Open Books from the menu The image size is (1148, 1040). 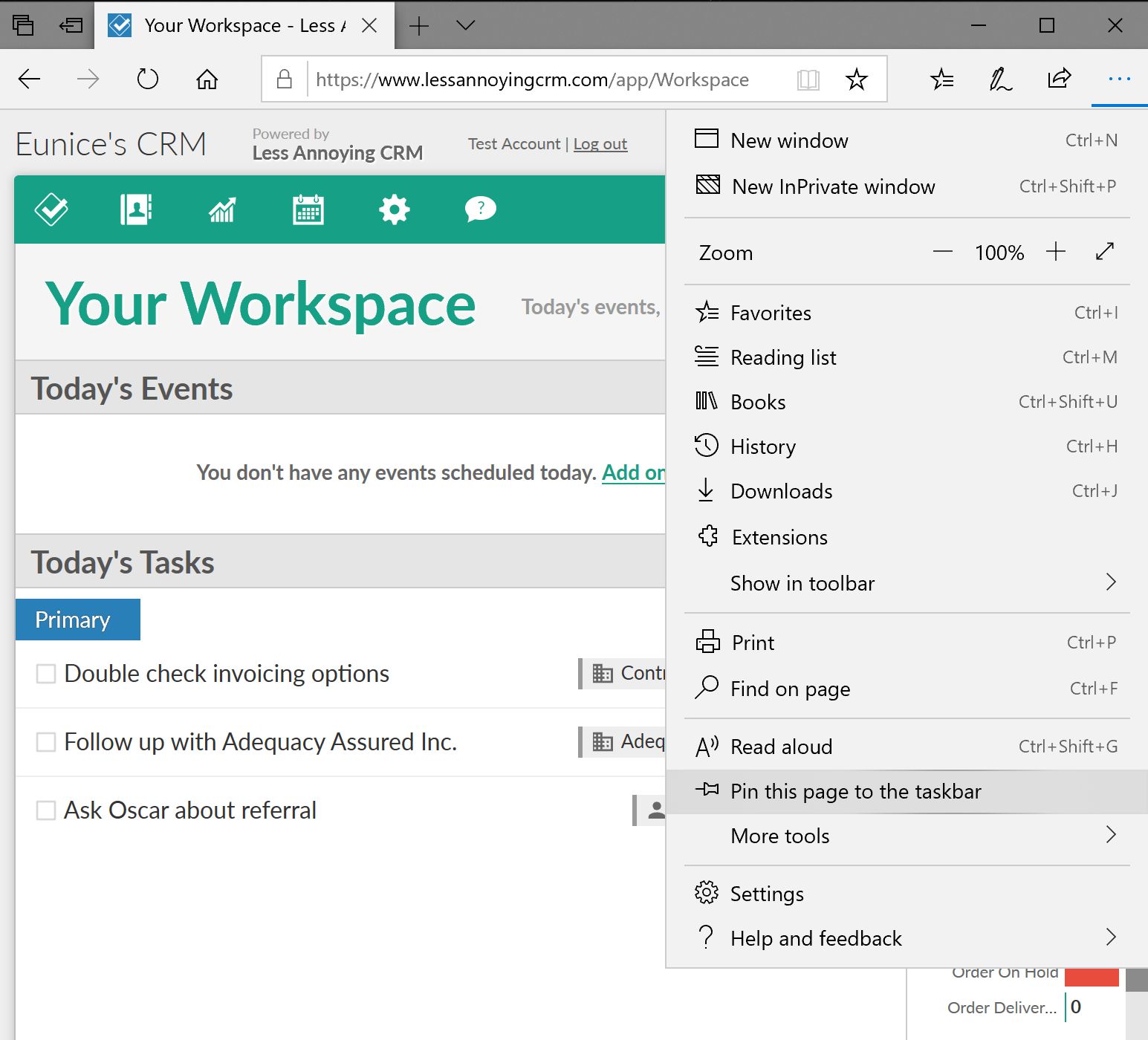pyautogui.click(x=907, y=402)
